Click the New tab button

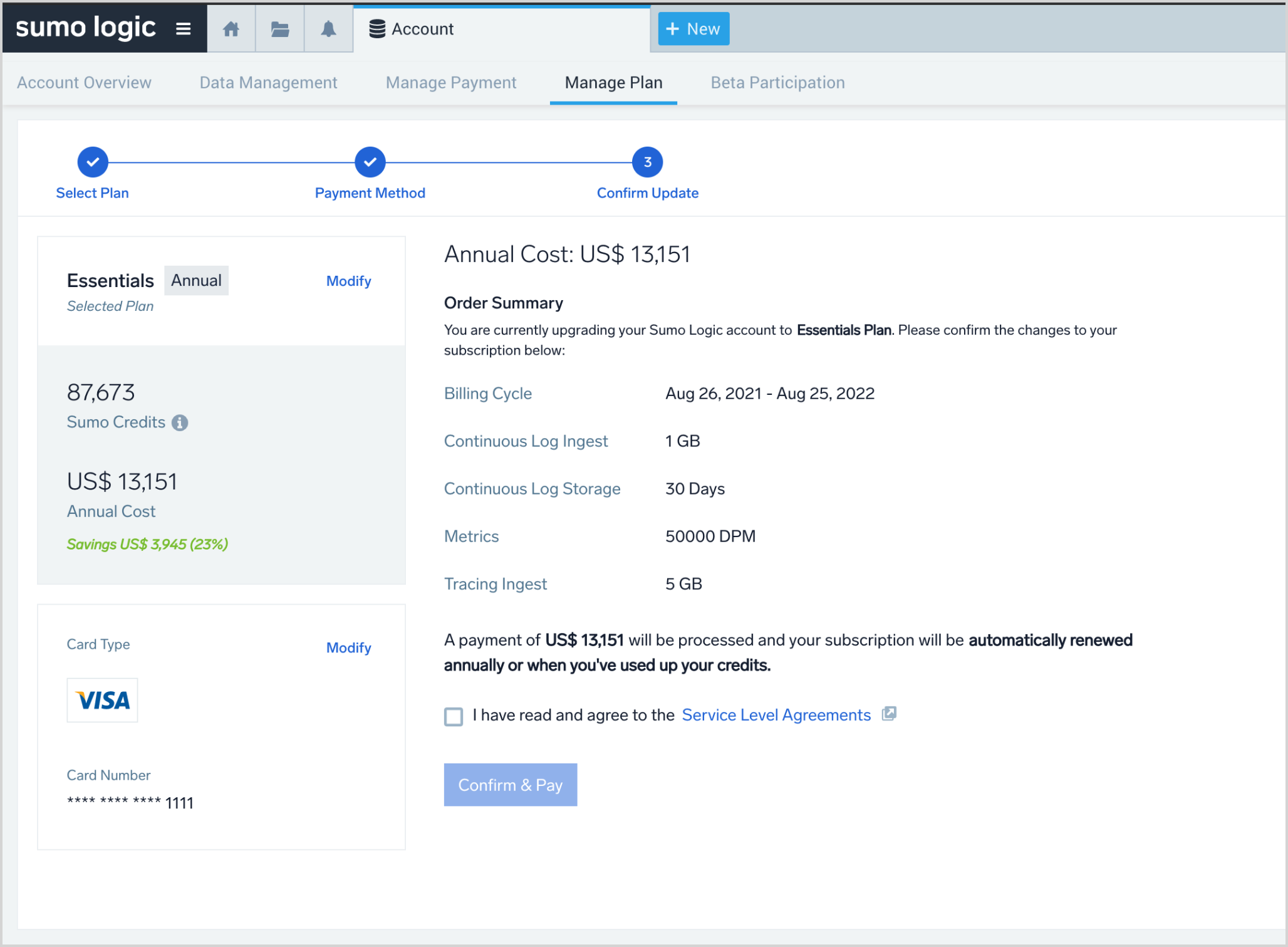693,29
